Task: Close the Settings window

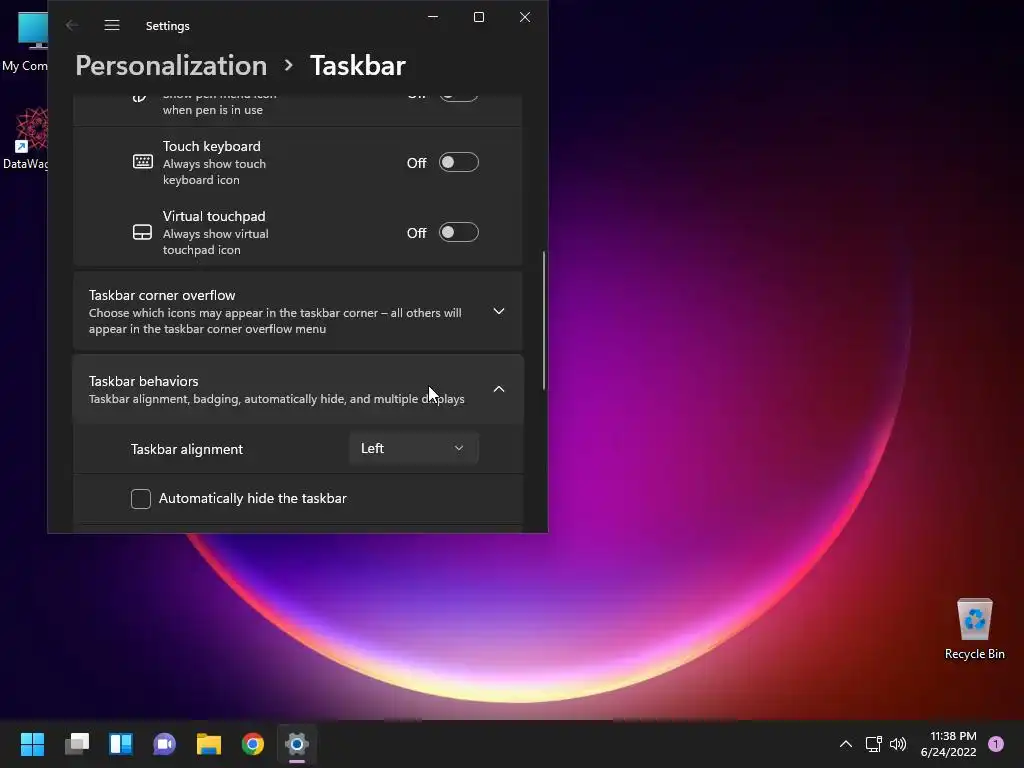Action: pyautogui.click(x=525, y=18)
